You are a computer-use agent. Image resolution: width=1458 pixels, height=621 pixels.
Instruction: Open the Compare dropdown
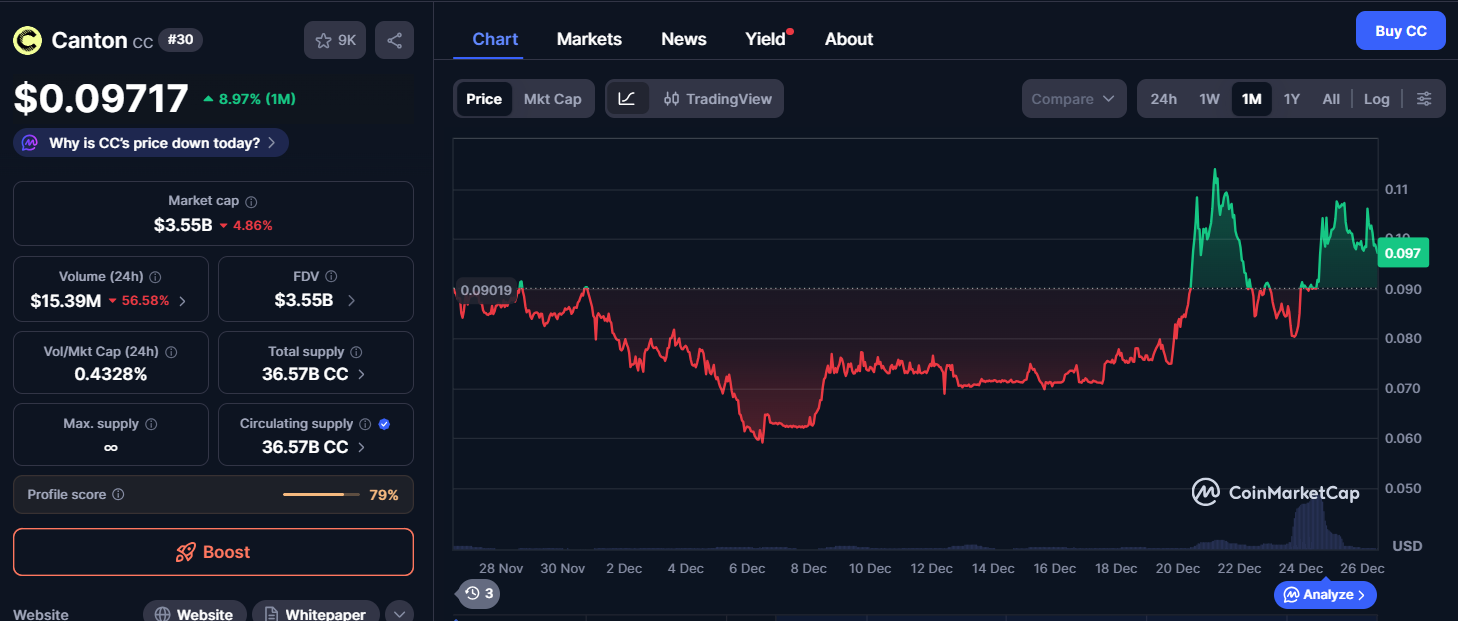1073,99
